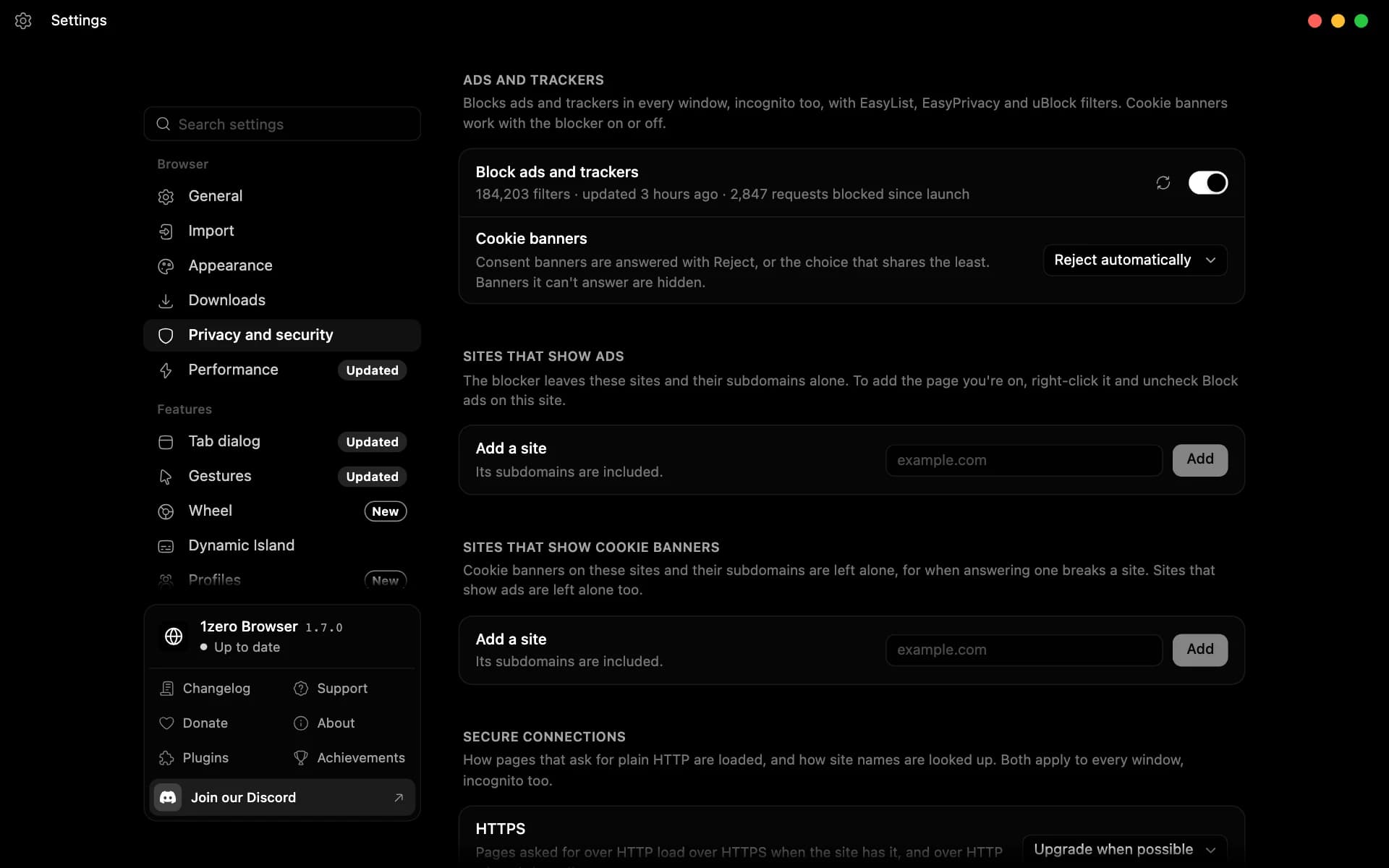This screenshot has width=1389, height=868.
Task: Open the Appearance settings page
Action: [x=282, y=265]
